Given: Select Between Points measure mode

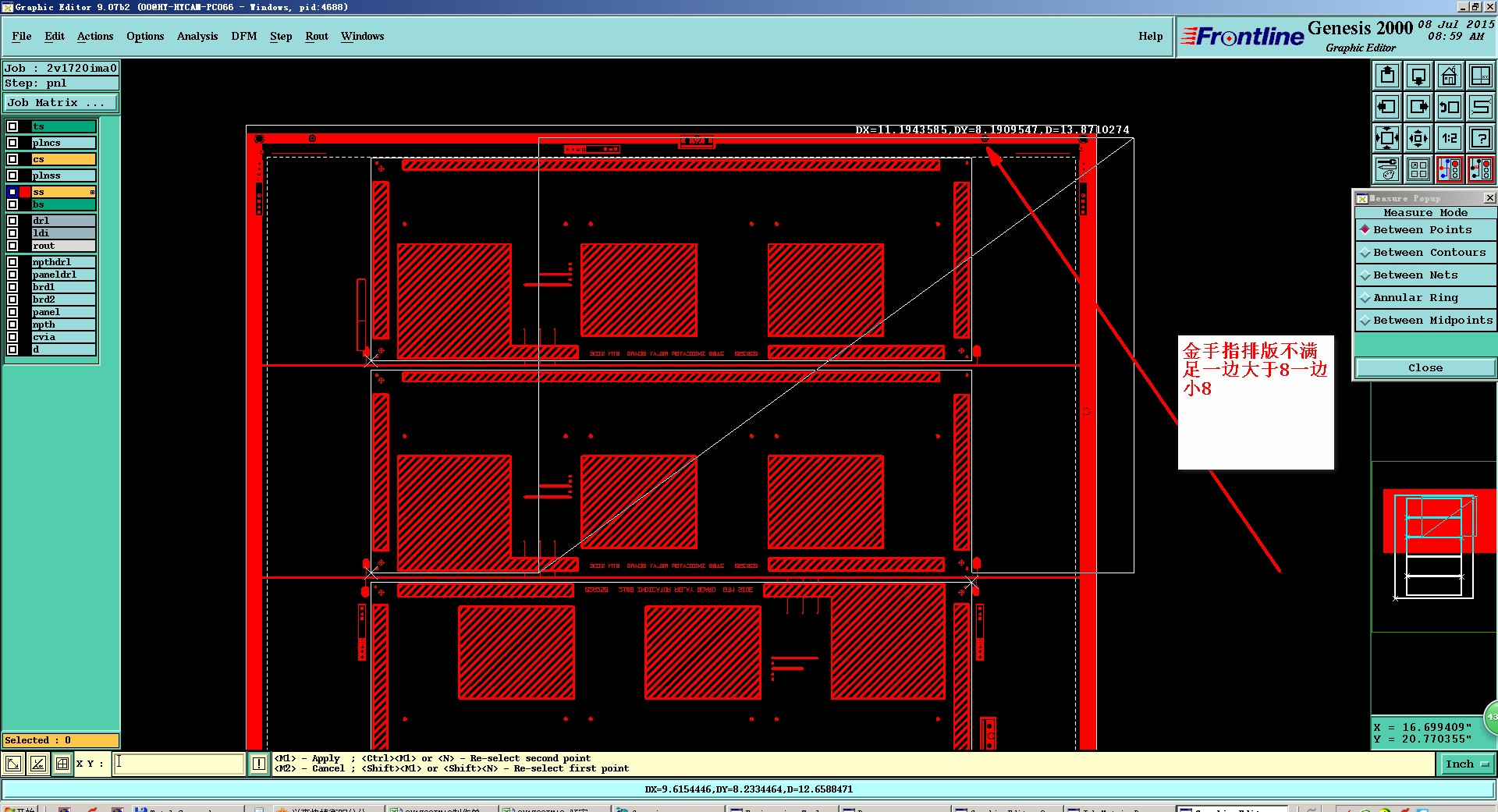Looking at the screenshot, I should 1425,230.
